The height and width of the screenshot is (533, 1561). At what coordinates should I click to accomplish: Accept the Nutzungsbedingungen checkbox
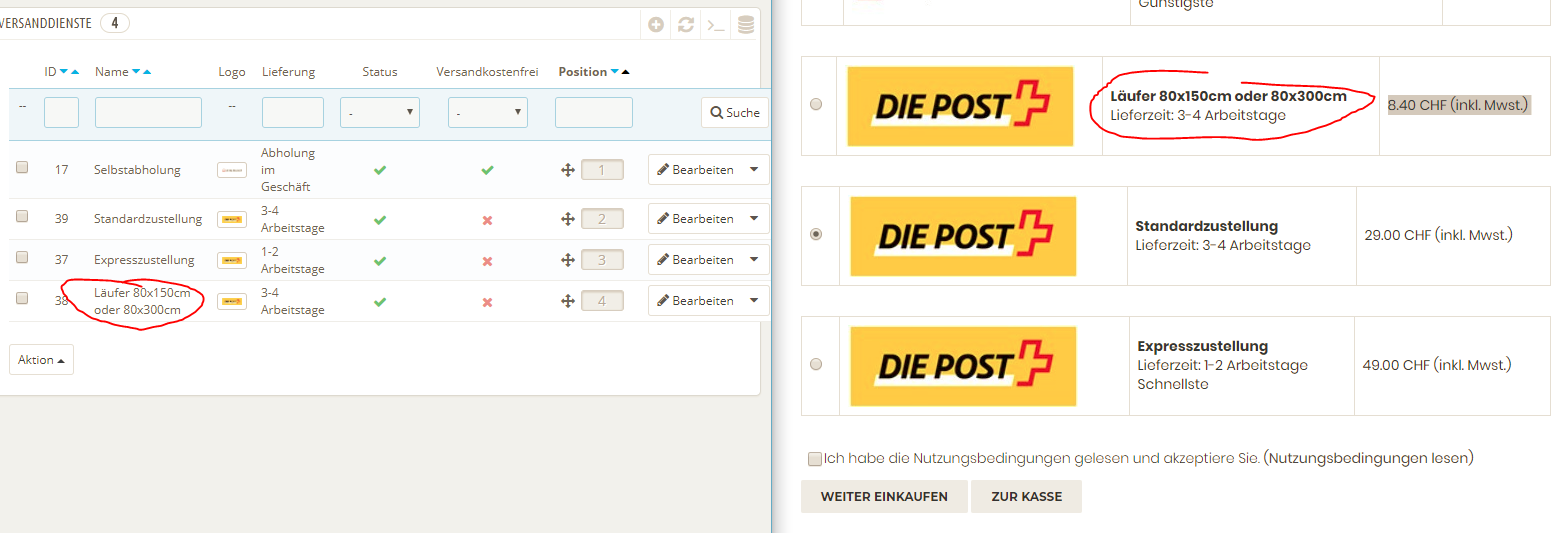point(815,459)
